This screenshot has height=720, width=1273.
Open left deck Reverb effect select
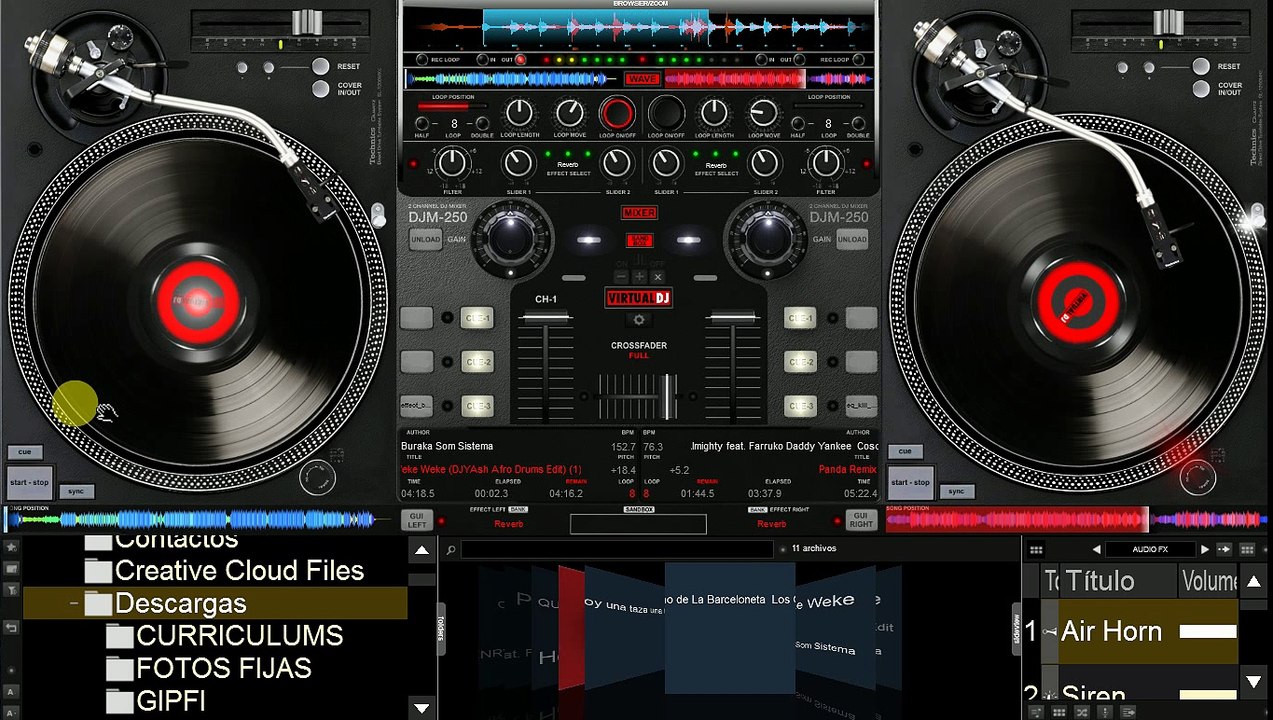(x=568, y=165)
